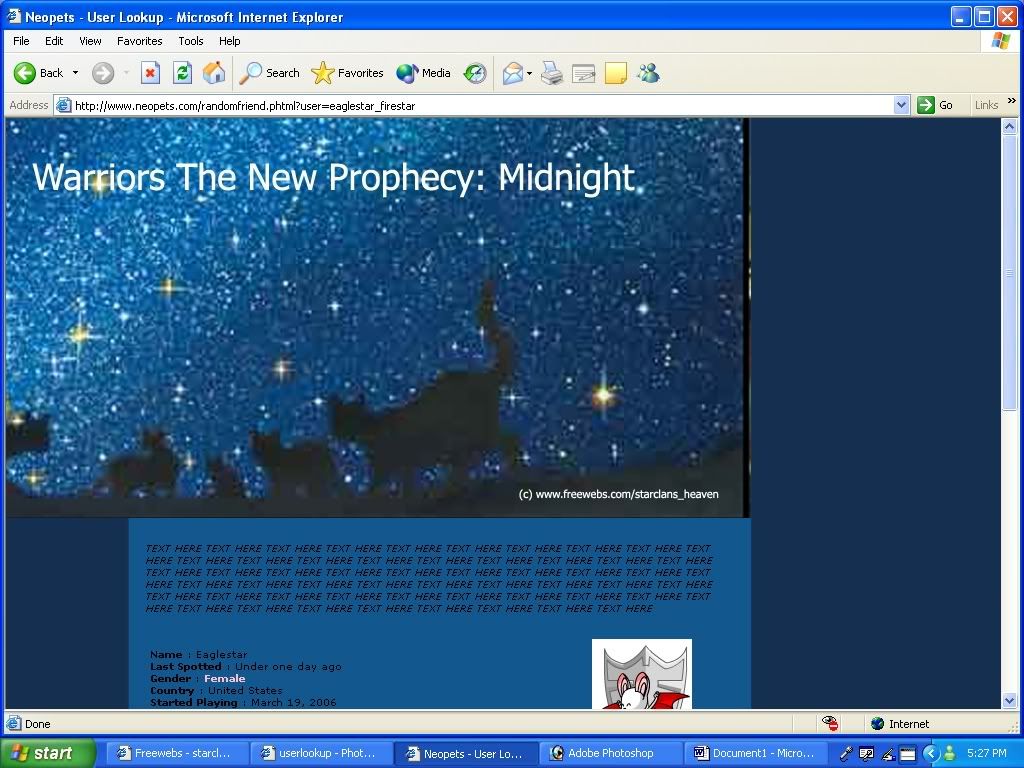The image size is (1024, 768).
Task: Go back using the Back button
Action: pyautogui.click(x=39, y=73)
